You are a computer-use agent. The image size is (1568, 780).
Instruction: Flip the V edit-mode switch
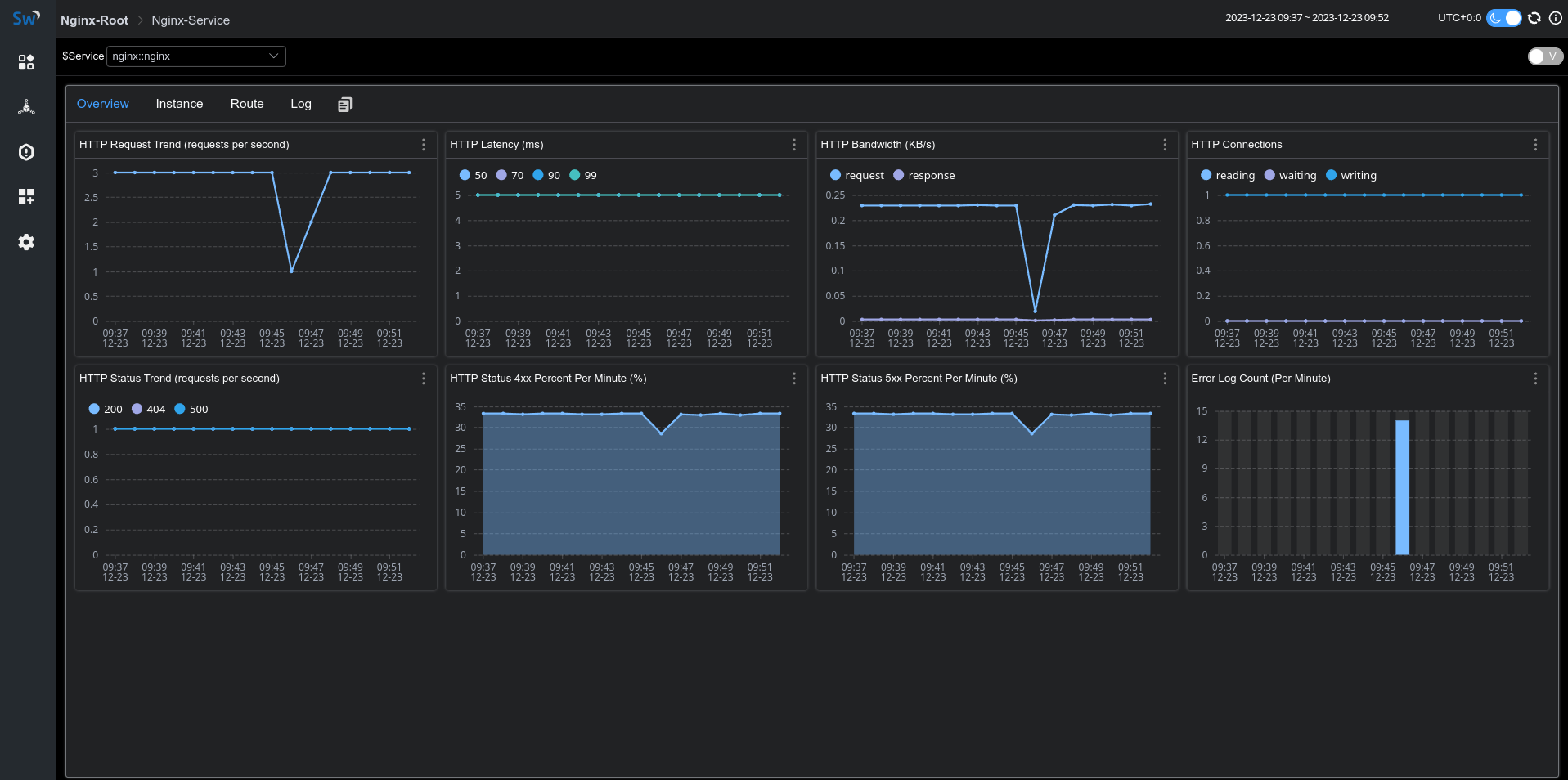[x=1544, y=56]
